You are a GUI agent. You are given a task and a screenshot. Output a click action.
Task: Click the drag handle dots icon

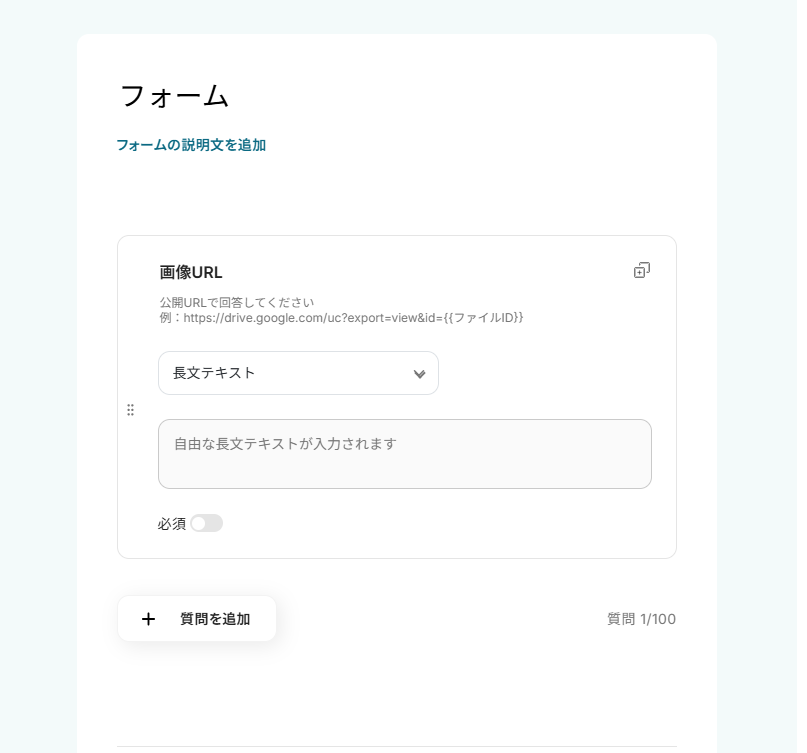click(130, 410)
